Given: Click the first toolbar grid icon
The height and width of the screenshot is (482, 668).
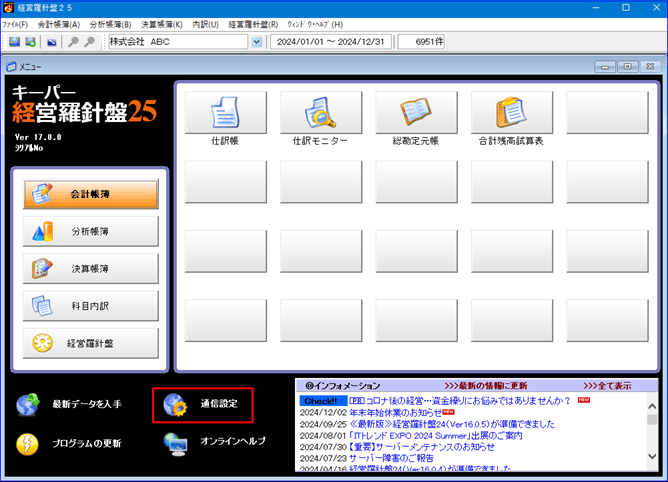Looking at the screenshot, I should click(x=14, y=42).
